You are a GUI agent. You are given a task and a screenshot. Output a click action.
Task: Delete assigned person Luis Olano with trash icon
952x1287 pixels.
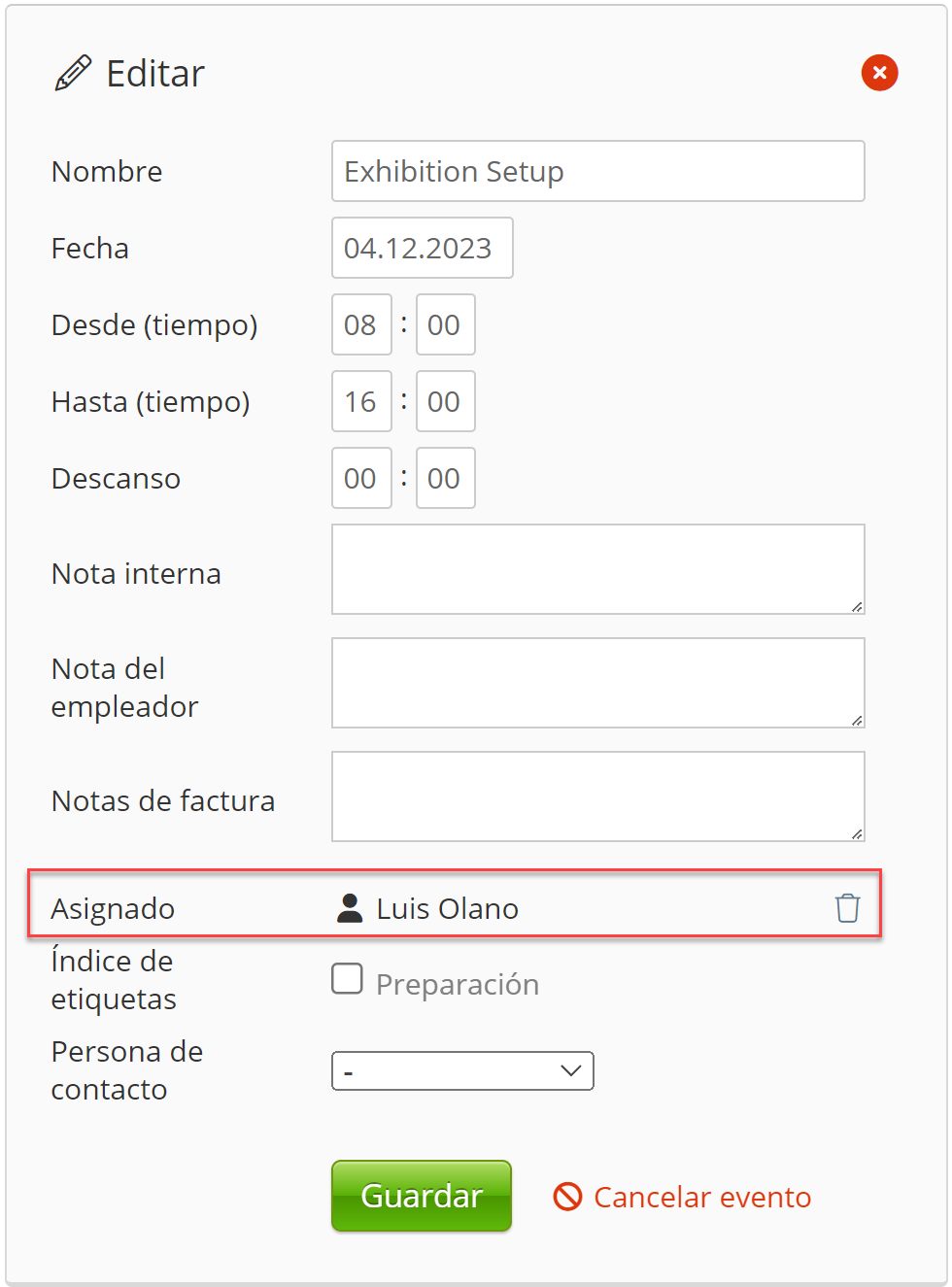pos(847,907)
